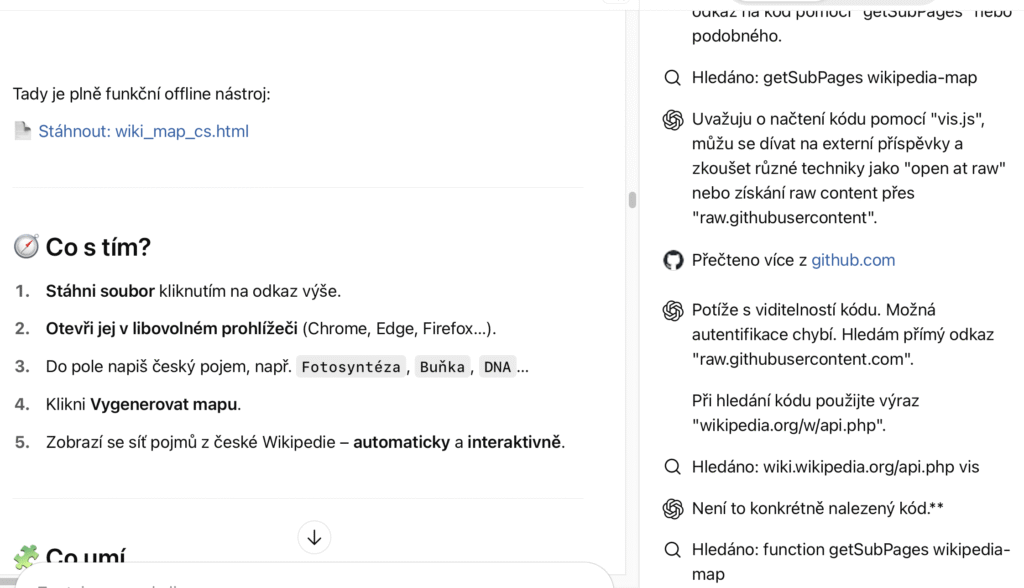Click the Buňka code snippet
This screenshot has height=588, width=1024.
pos(442,367)
